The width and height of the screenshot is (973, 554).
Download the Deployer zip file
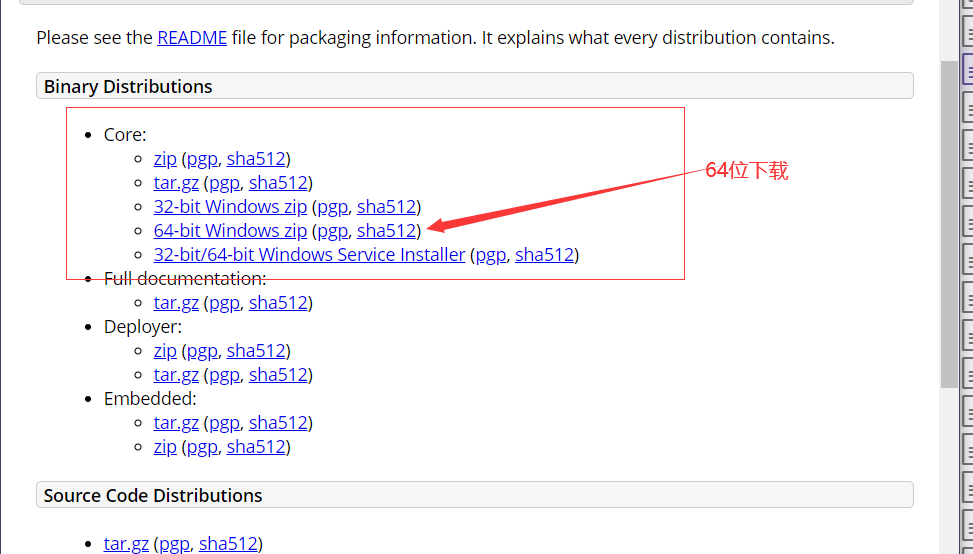coord(165,351)
